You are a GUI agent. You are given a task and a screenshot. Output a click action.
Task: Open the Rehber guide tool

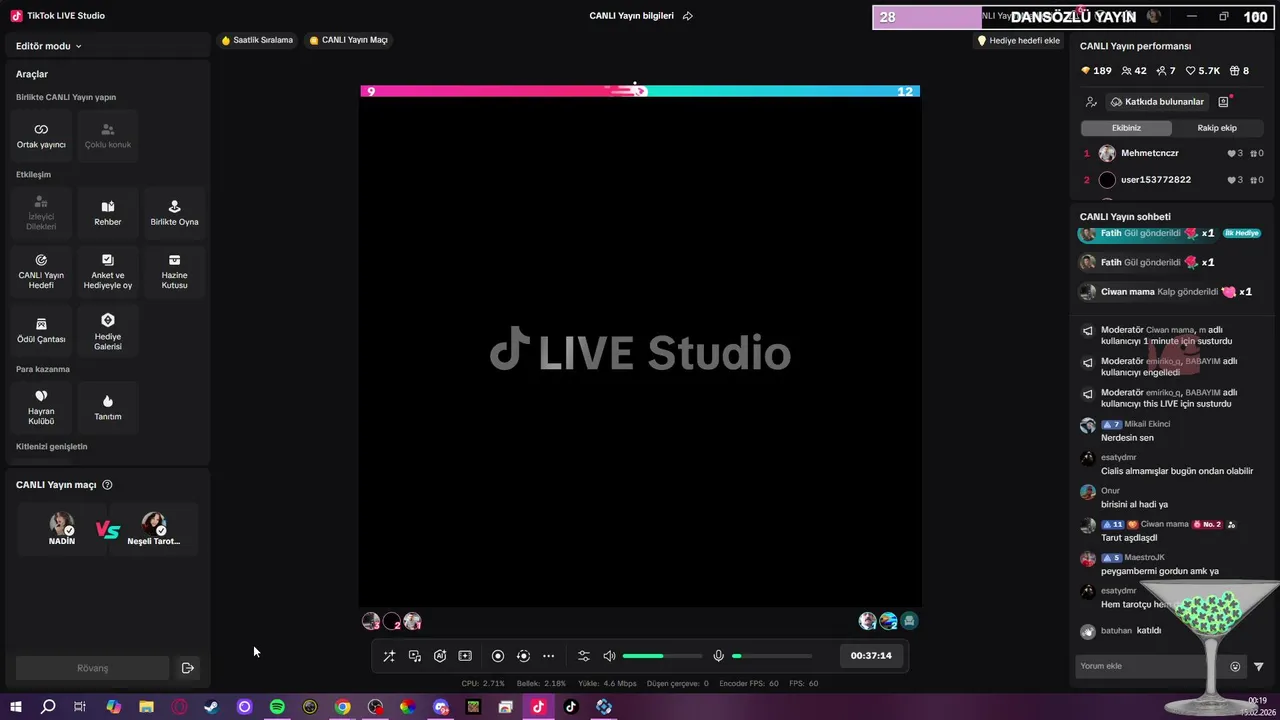(x=108, y=213)
